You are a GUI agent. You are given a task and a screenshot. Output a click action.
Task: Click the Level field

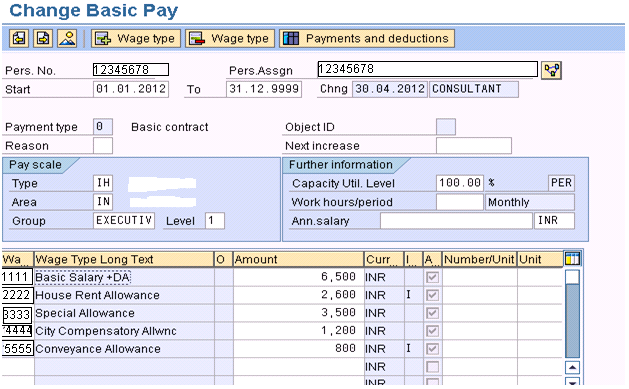click(215, 220)
